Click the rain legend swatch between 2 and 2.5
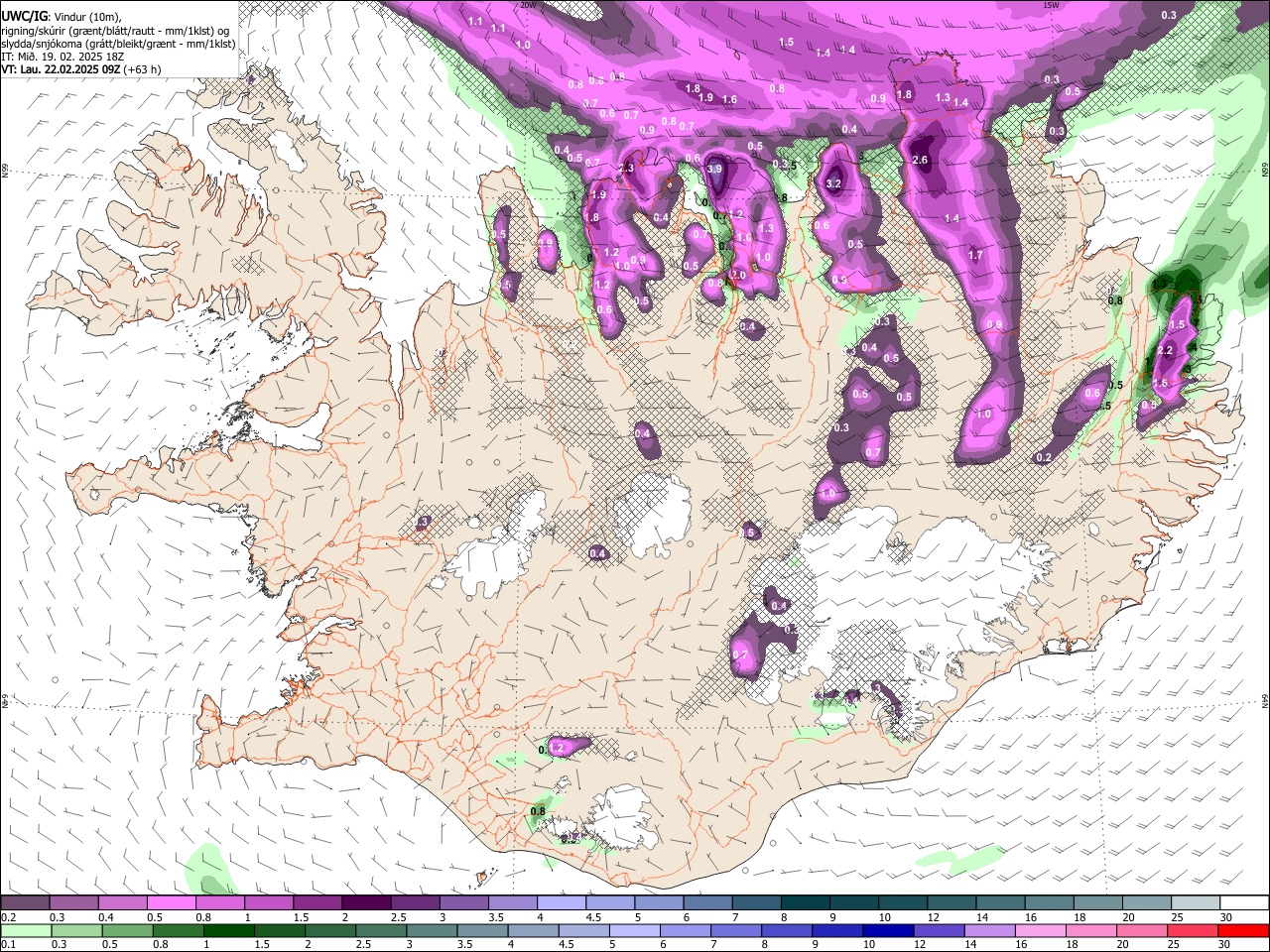 pyautogui.click(x=330, y=930)
